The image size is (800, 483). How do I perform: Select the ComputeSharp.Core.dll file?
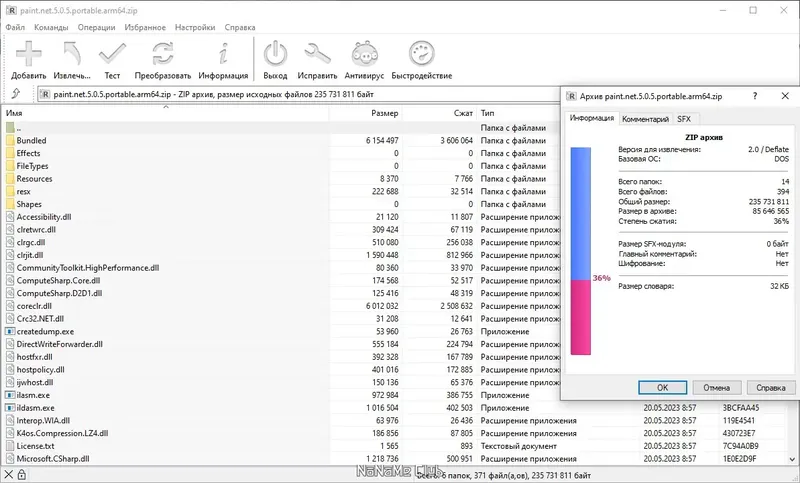(58, 281)
